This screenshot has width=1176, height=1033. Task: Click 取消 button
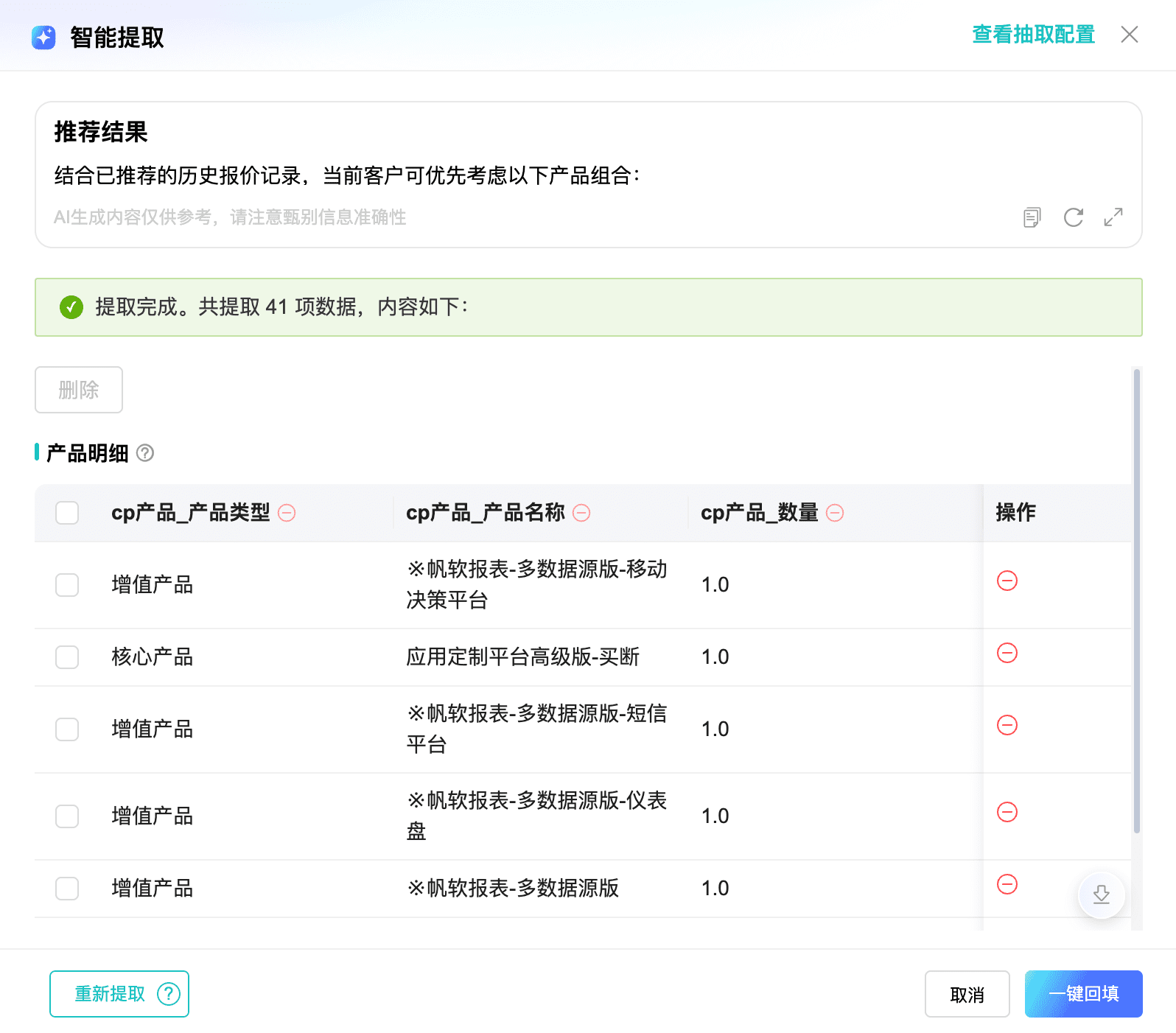click(x=967, y=994)
